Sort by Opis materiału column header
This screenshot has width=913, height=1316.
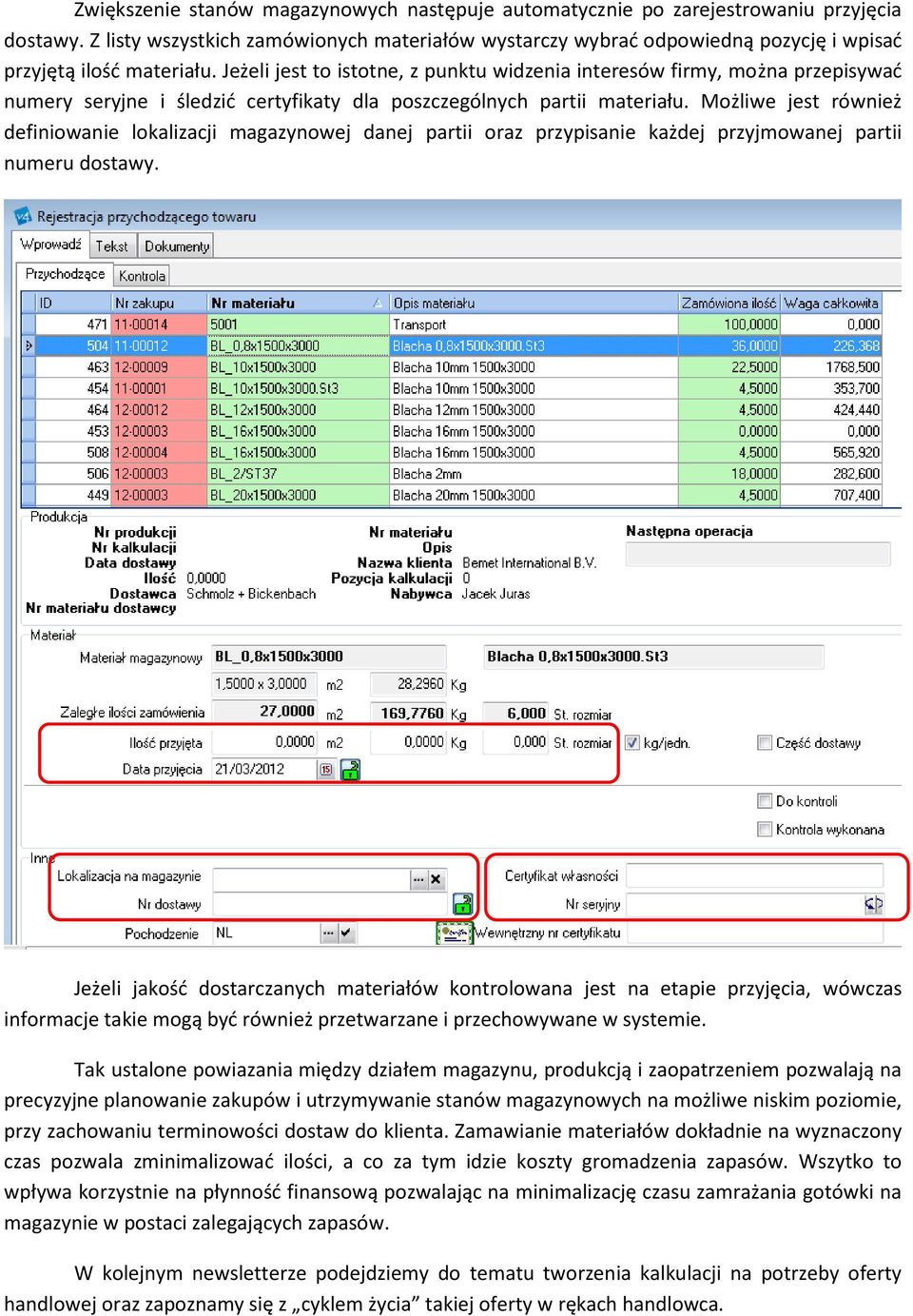click(534, 304)
